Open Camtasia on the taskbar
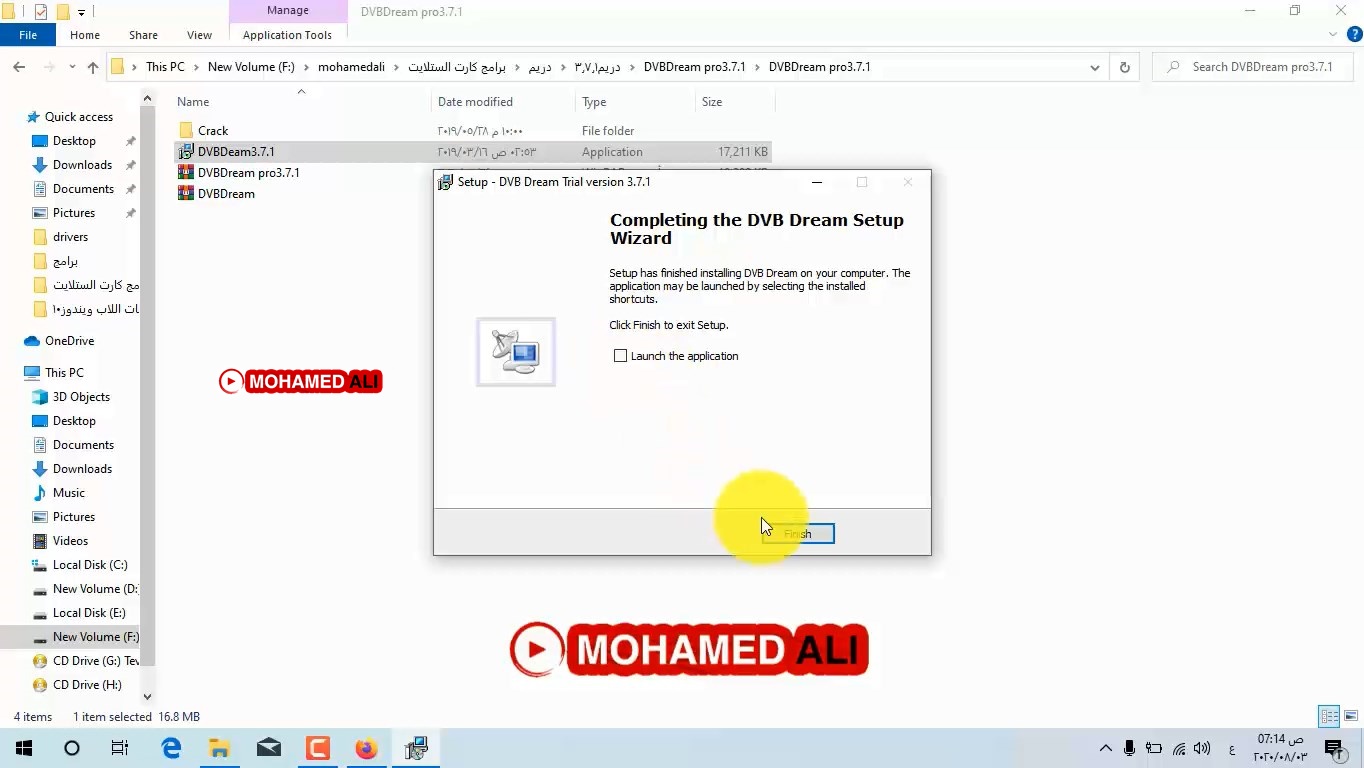The width and height of the screenshot is (1364, 768). click(317, 748)
